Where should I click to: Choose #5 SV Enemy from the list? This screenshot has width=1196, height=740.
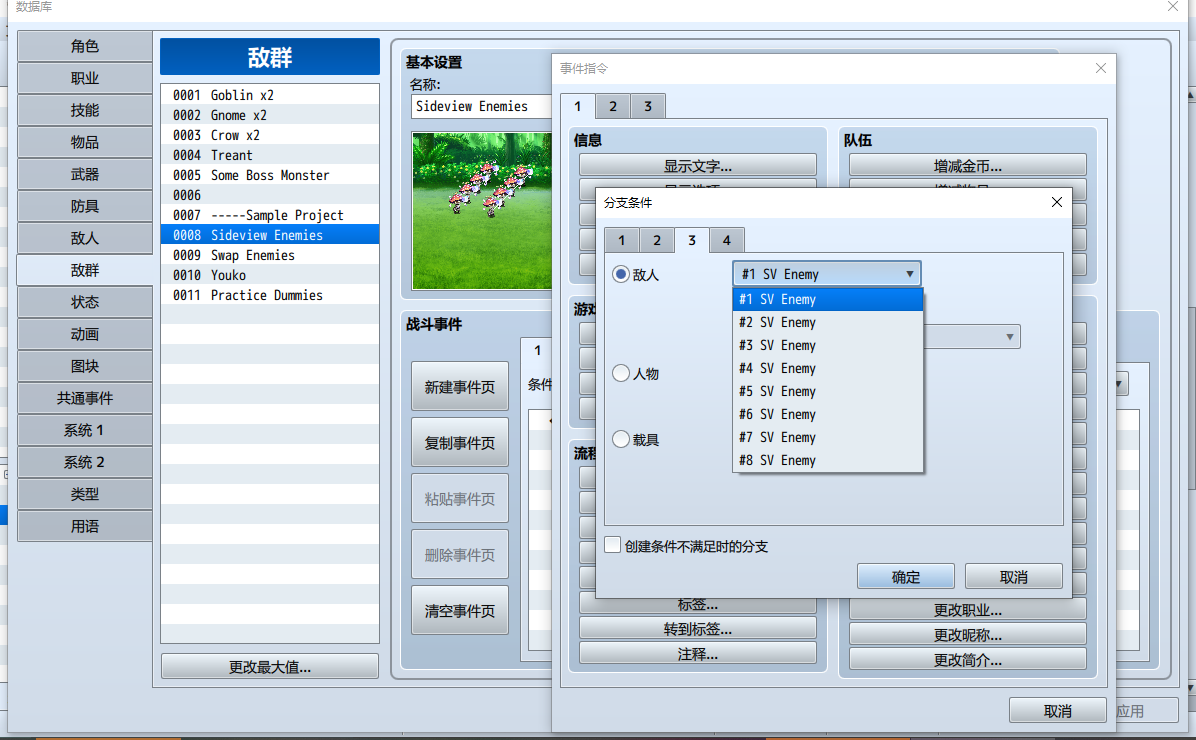click(828, 391)
